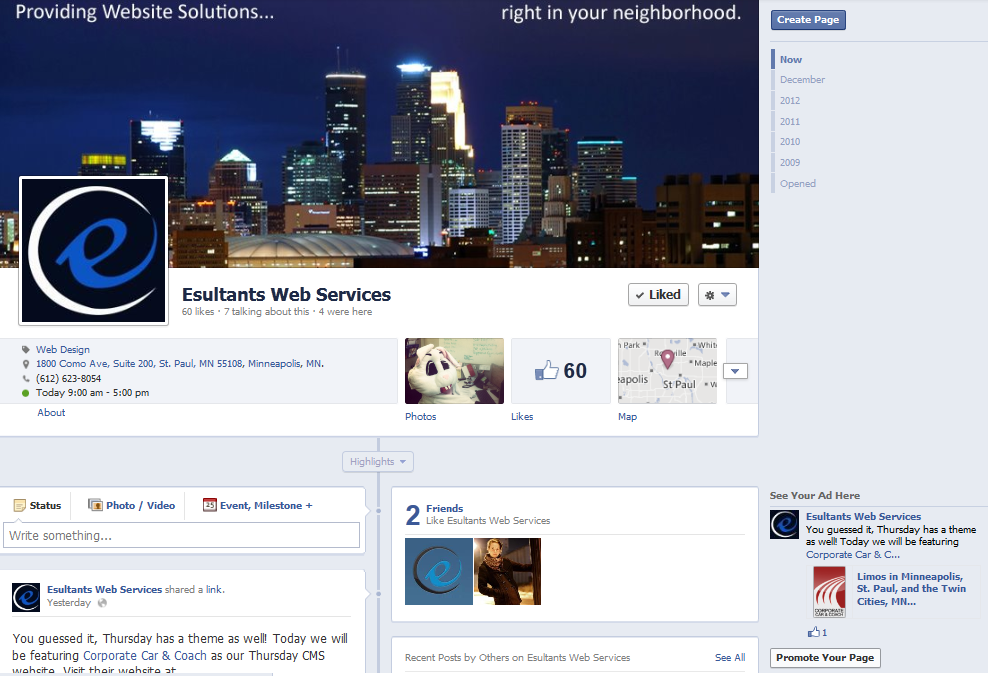The height and width of the screenshot is (676, 988).
Task: Click the Yesterday post timestamp
Action: (69, 603)
